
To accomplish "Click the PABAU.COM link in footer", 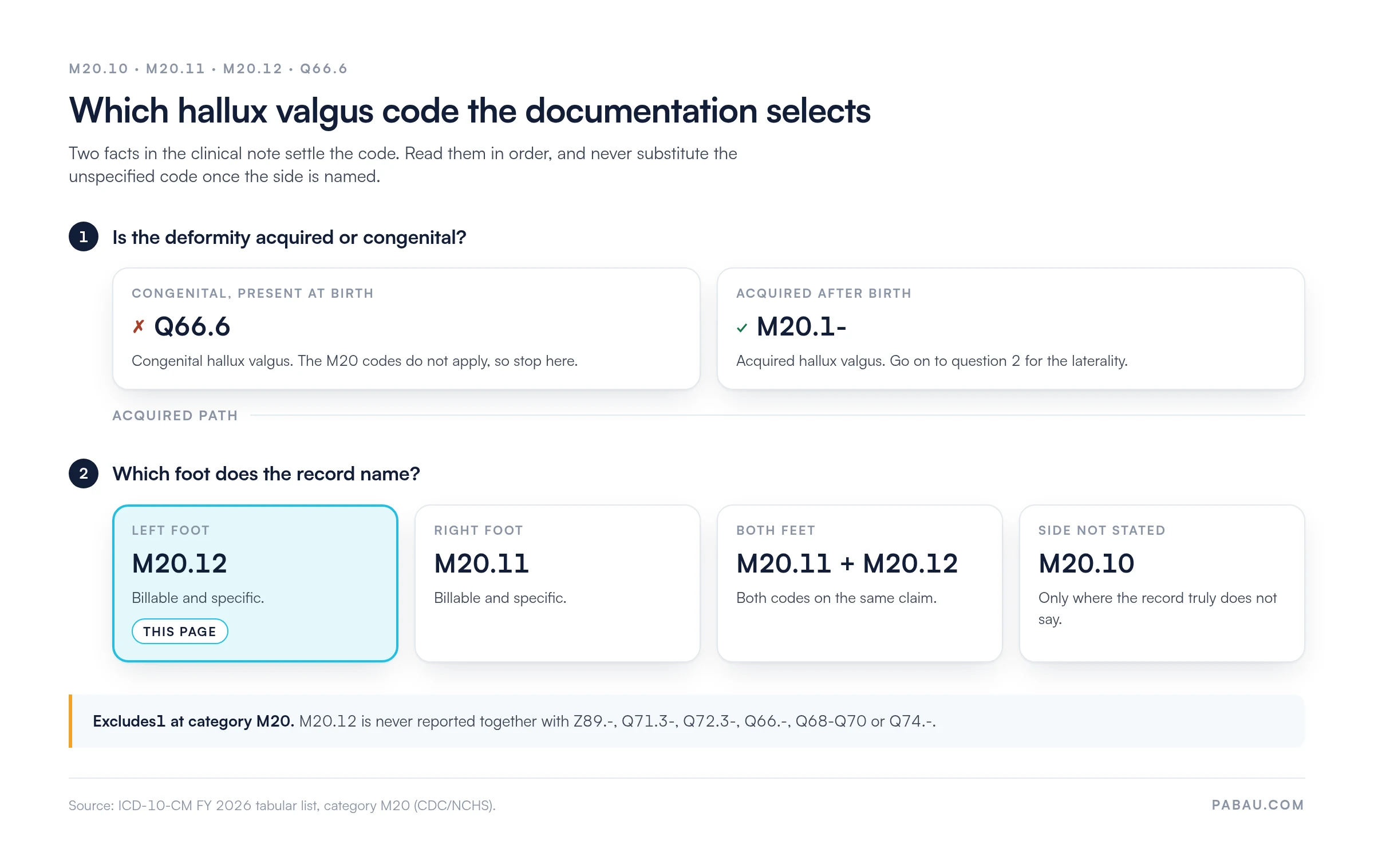I will click(1258, 805).
